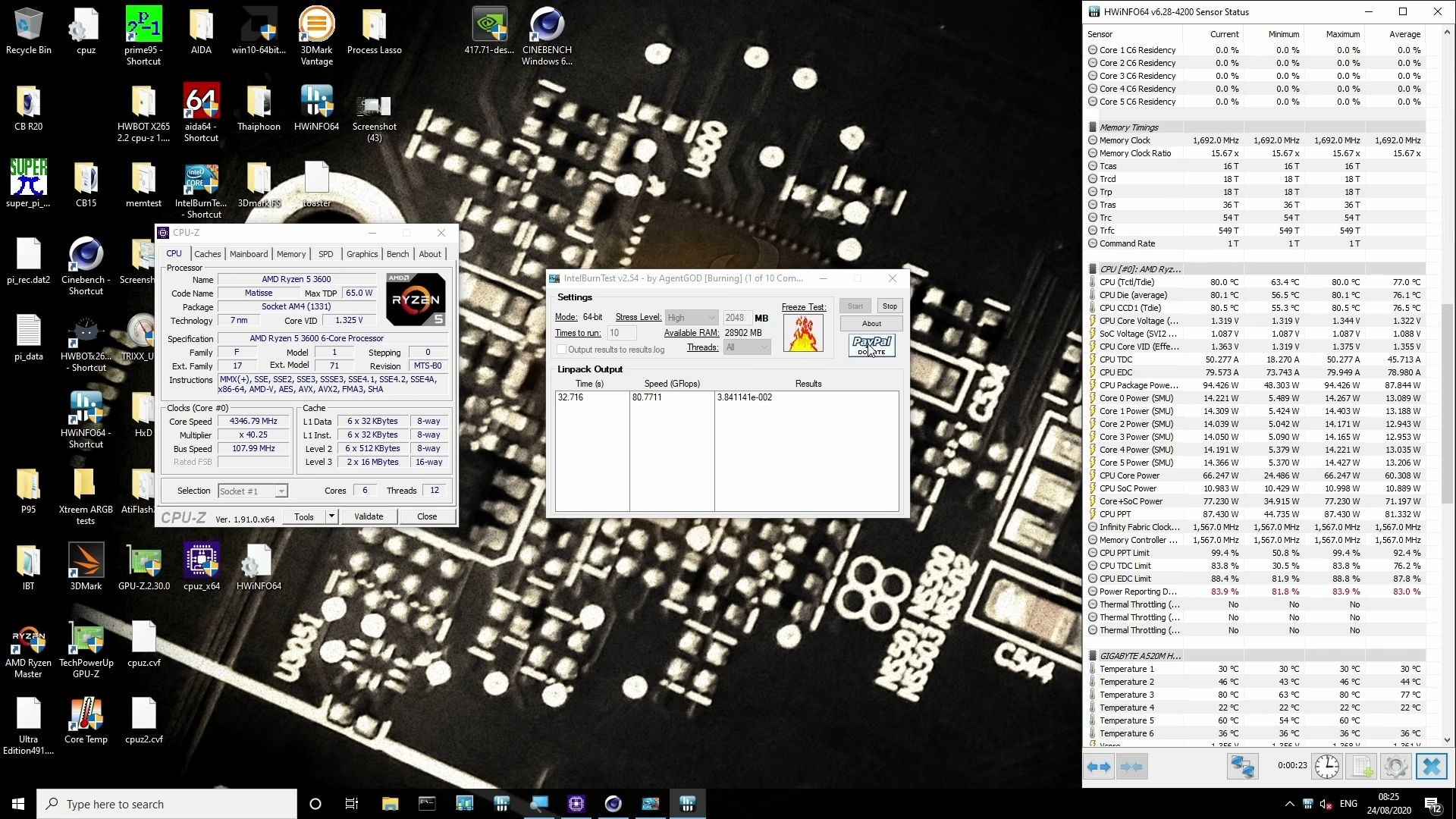Open the Recycle Bin desktop icon
This screenshot has height=819, width=1456.
28,31
